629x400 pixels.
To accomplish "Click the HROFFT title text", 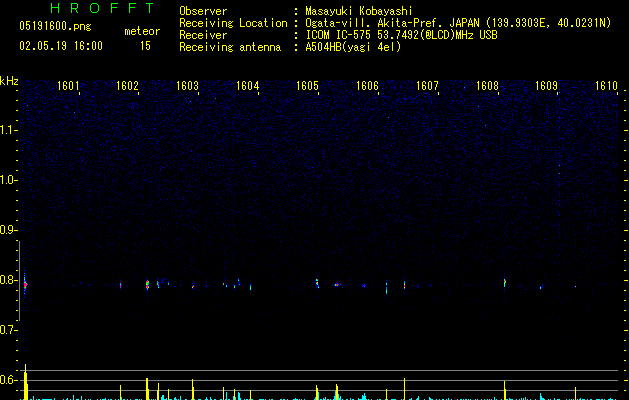I will point(103,8).
